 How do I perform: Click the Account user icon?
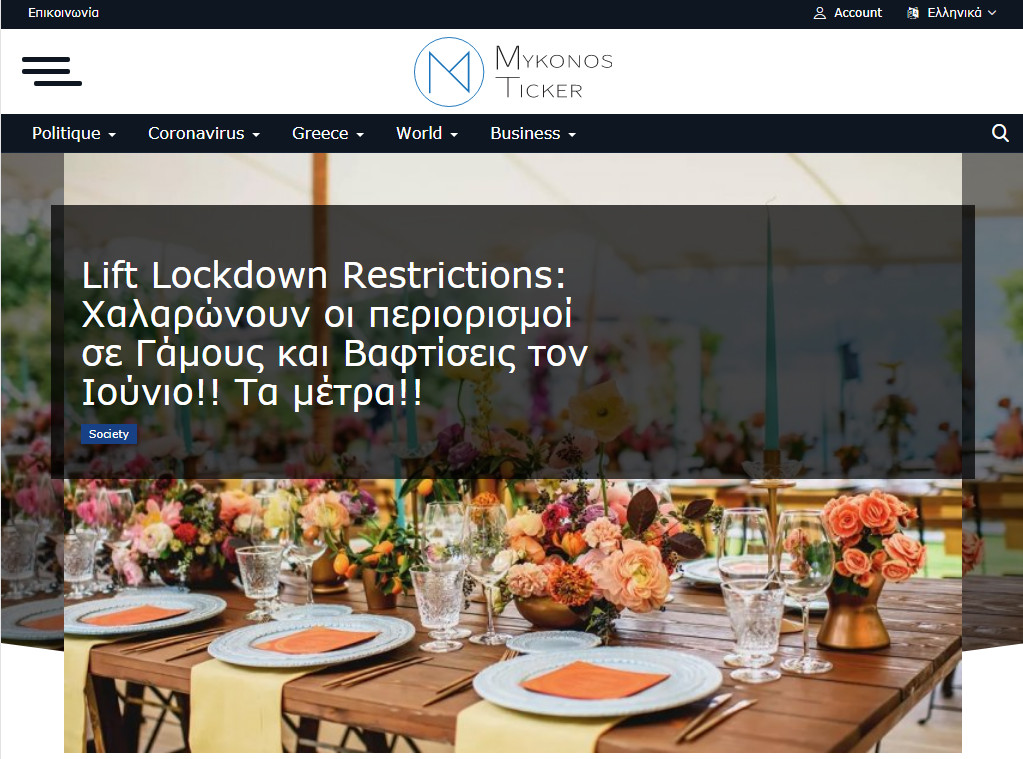(x=819, y=13)
